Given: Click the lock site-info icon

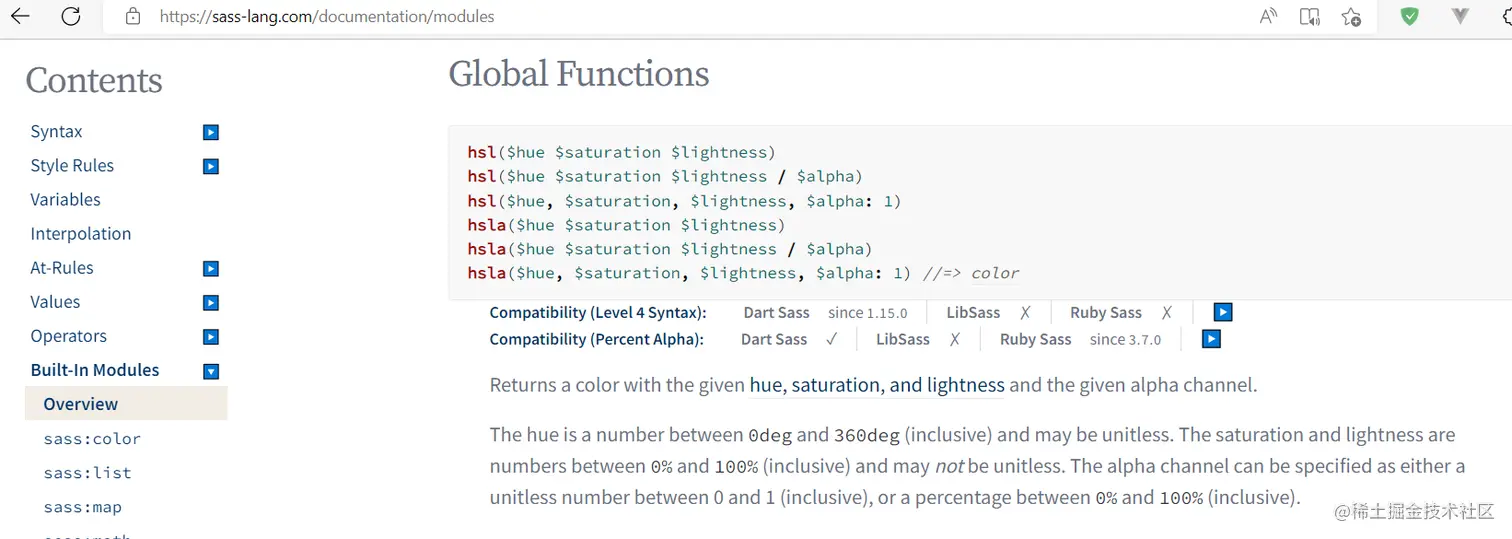Looking at the screenshot, I should click(133, 16).
